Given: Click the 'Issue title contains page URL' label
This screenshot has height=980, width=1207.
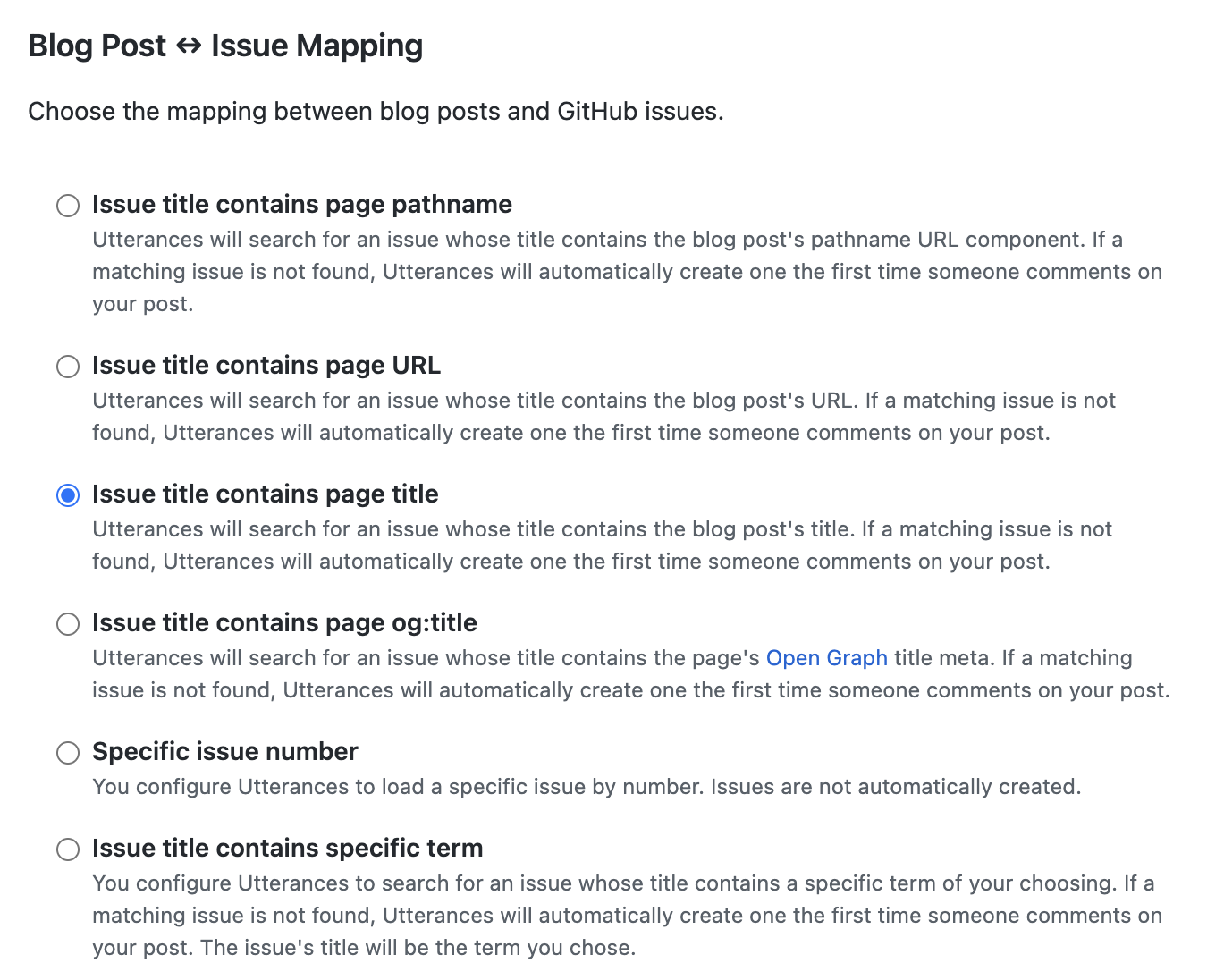Looking at the screenshot, I should (266, 366).
